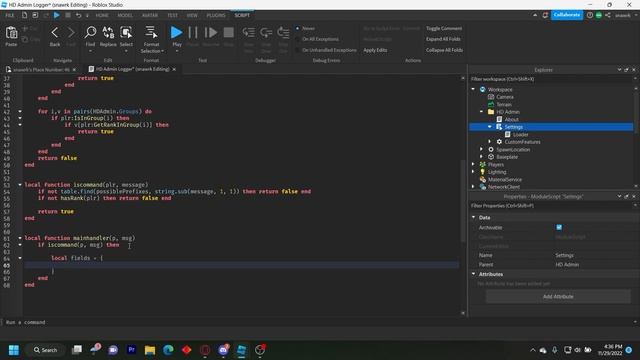Click the new file icon in the quick-access bar

[24, 15]
